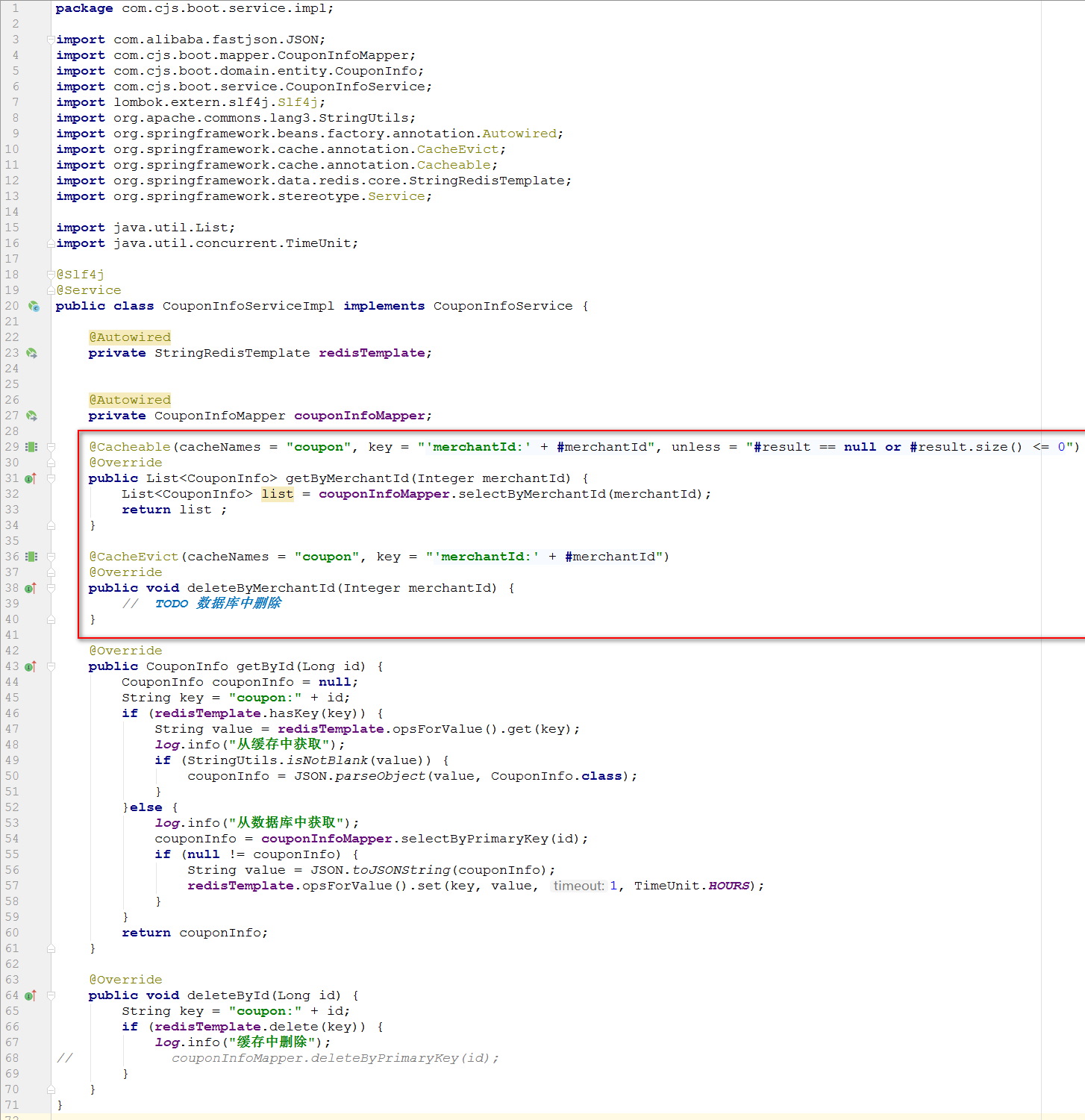This screenshot has width=1085, height=1120.
Task: Click the CouponInfoService interface name after implements
Action: click(x=502, y=306)
